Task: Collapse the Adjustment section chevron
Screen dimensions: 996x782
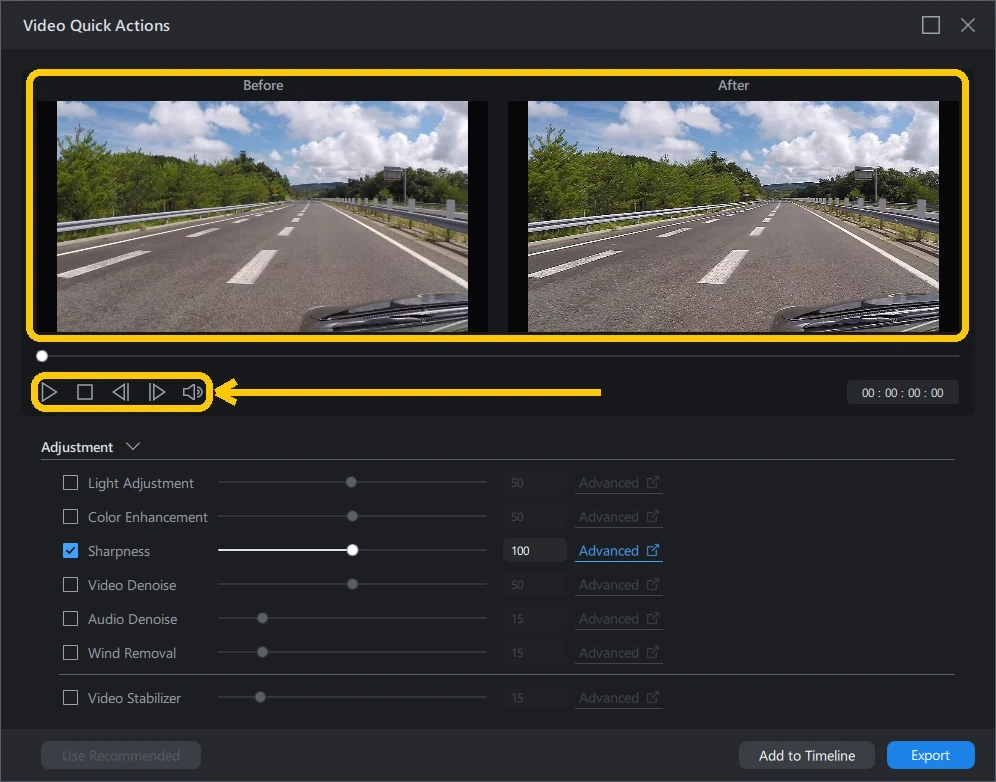Action: pos(133,447)
